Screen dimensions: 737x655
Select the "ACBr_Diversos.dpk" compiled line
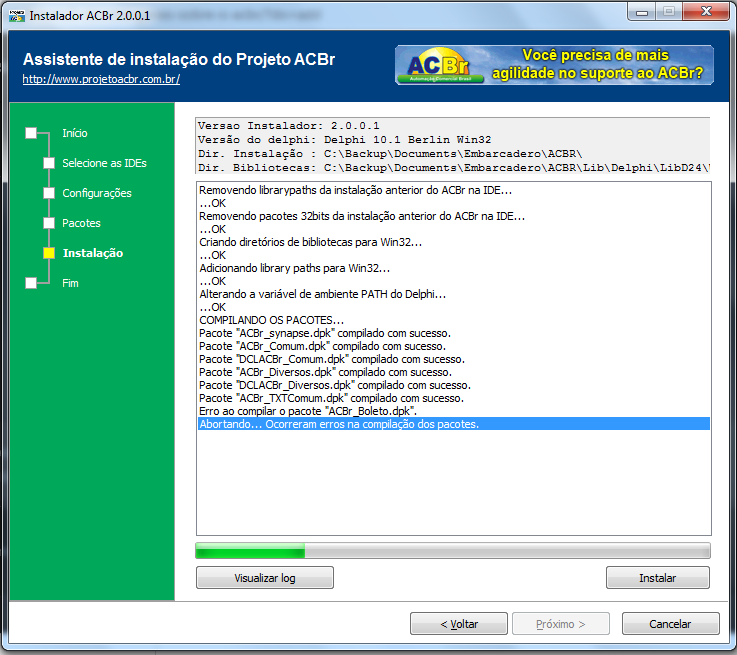454,372
